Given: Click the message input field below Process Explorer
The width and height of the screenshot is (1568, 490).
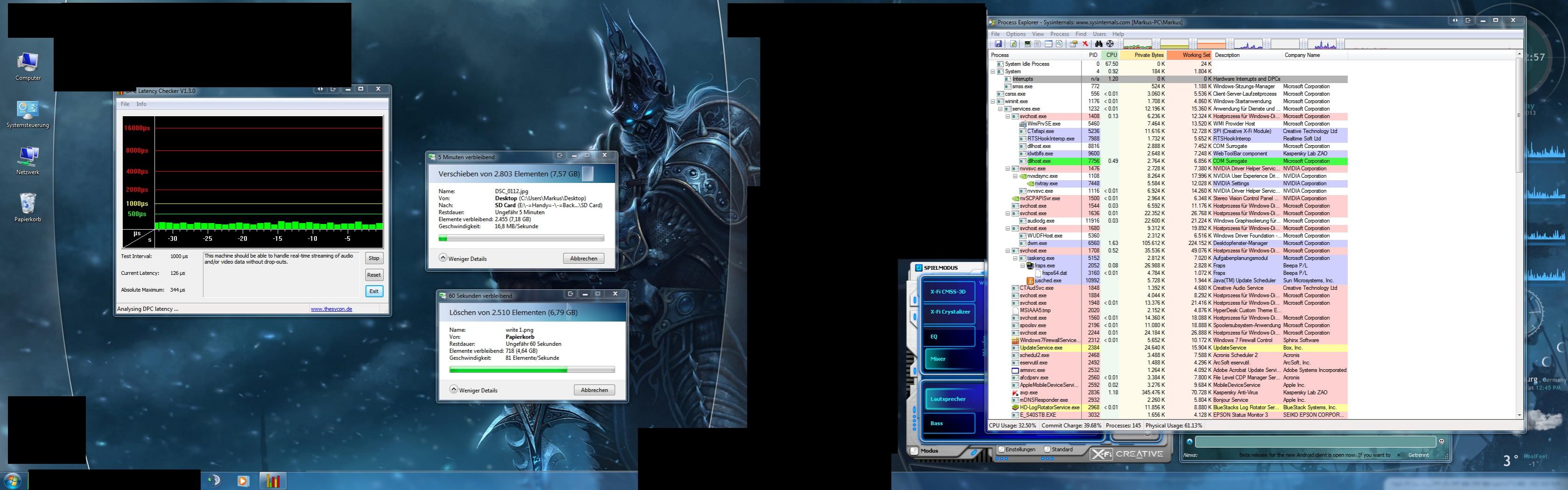Looking at the screenshot, I should [1315, 441].
